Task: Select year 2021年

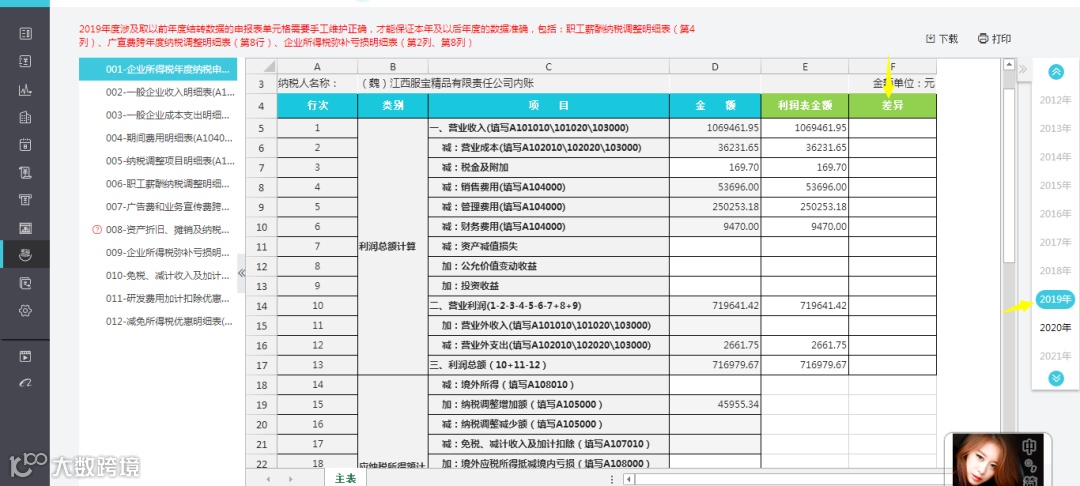Action: [x=1056, y=355]
